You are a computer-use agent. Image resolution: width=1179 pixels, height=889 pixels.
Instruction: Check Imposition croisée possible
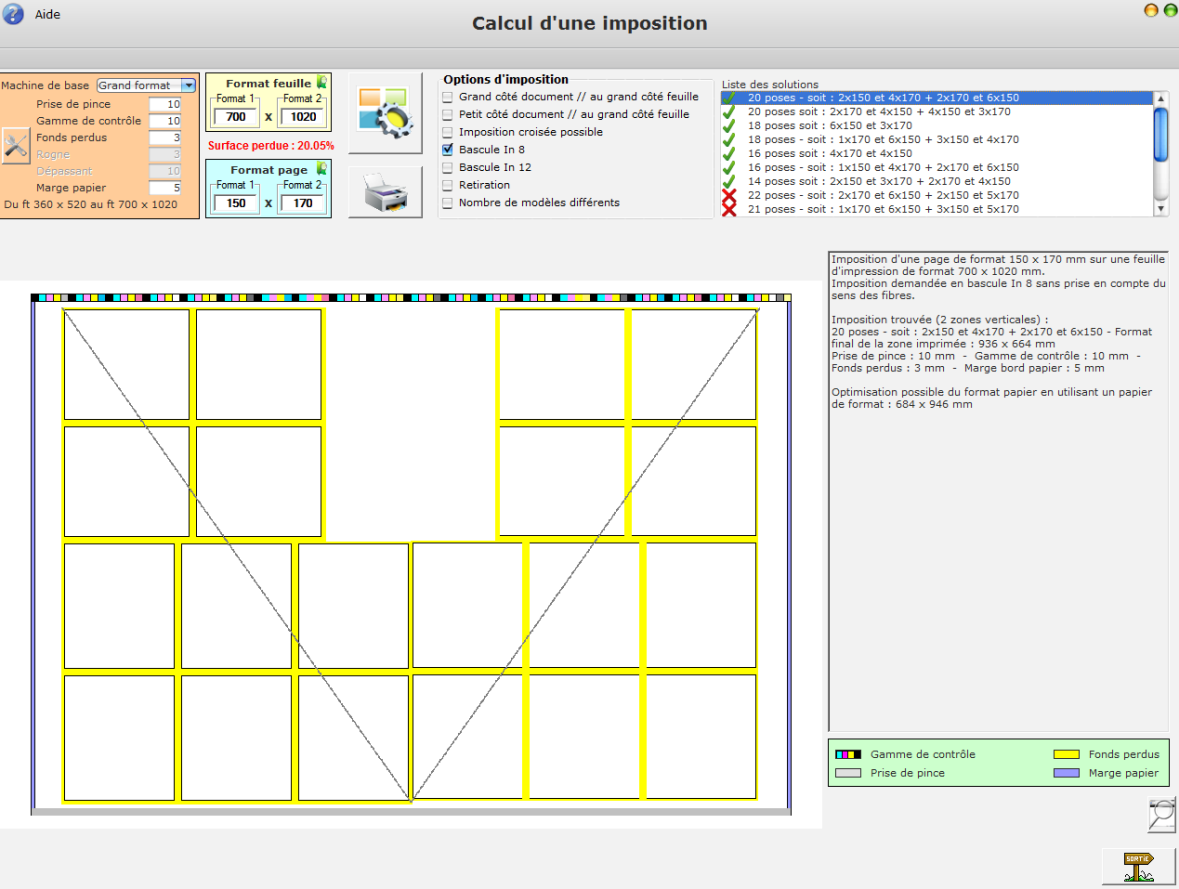[x=448, y=132]
